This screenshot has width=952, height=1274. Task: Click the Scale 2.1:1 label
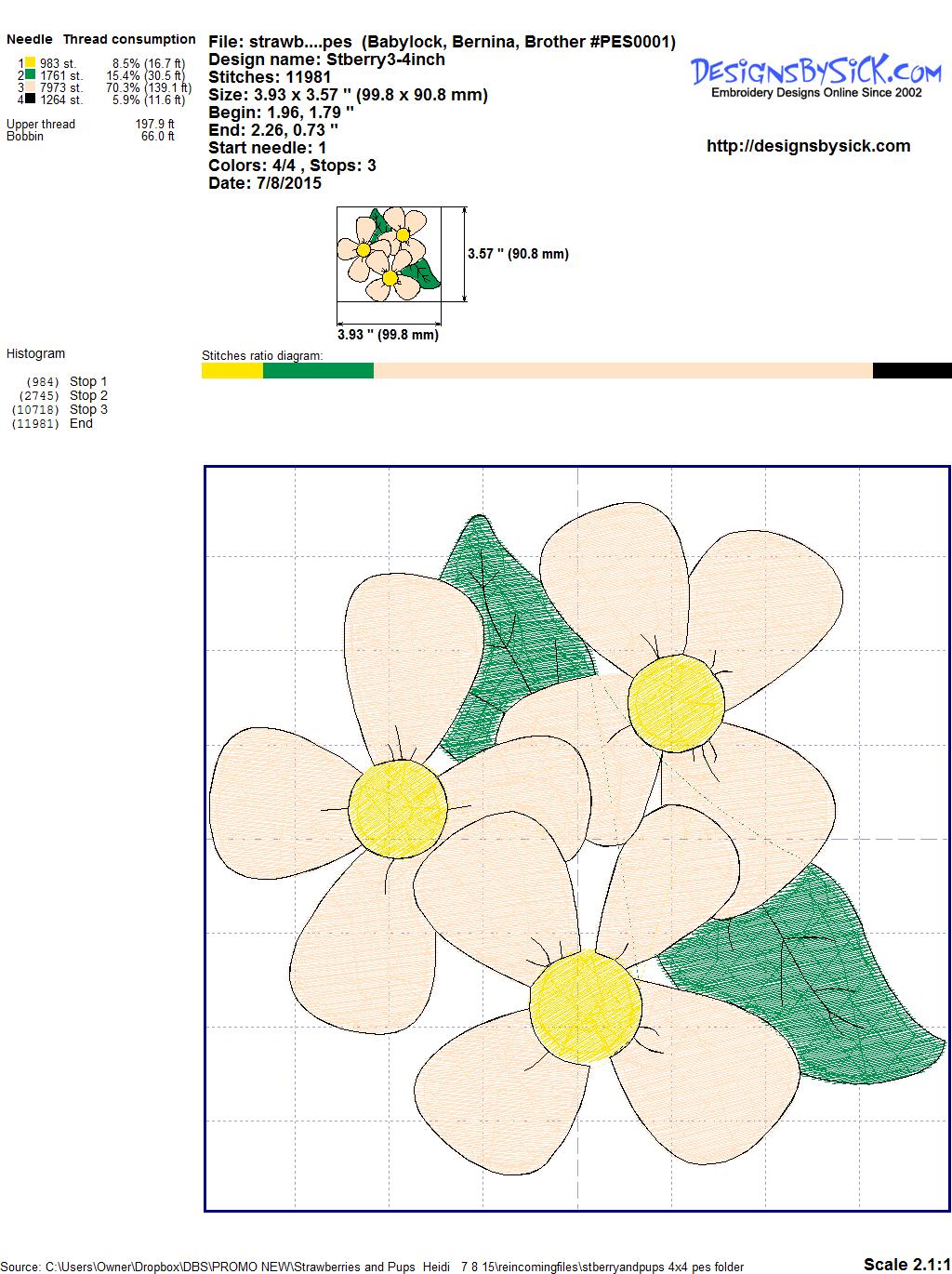point(906,1264)
